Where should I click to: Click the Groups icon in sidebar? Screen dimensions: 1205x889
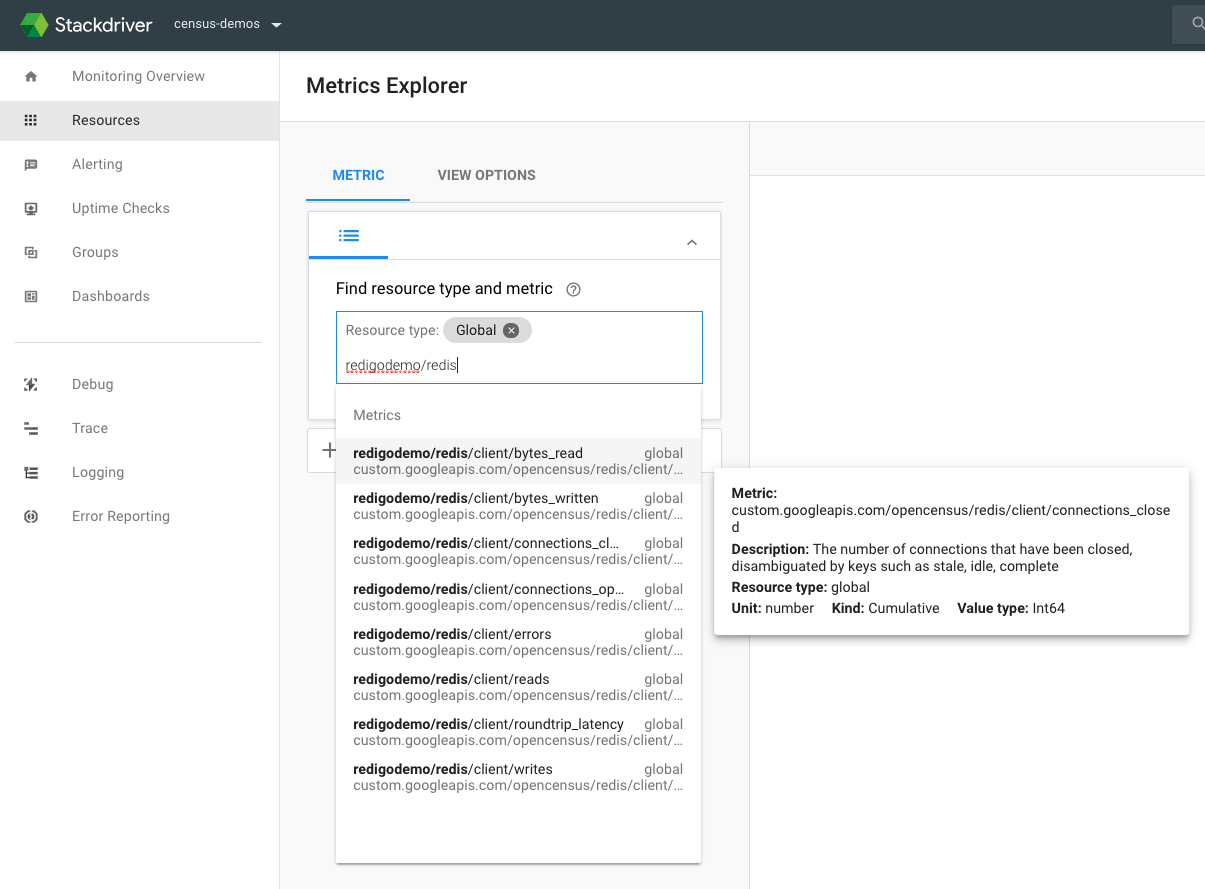coord(31,252)
